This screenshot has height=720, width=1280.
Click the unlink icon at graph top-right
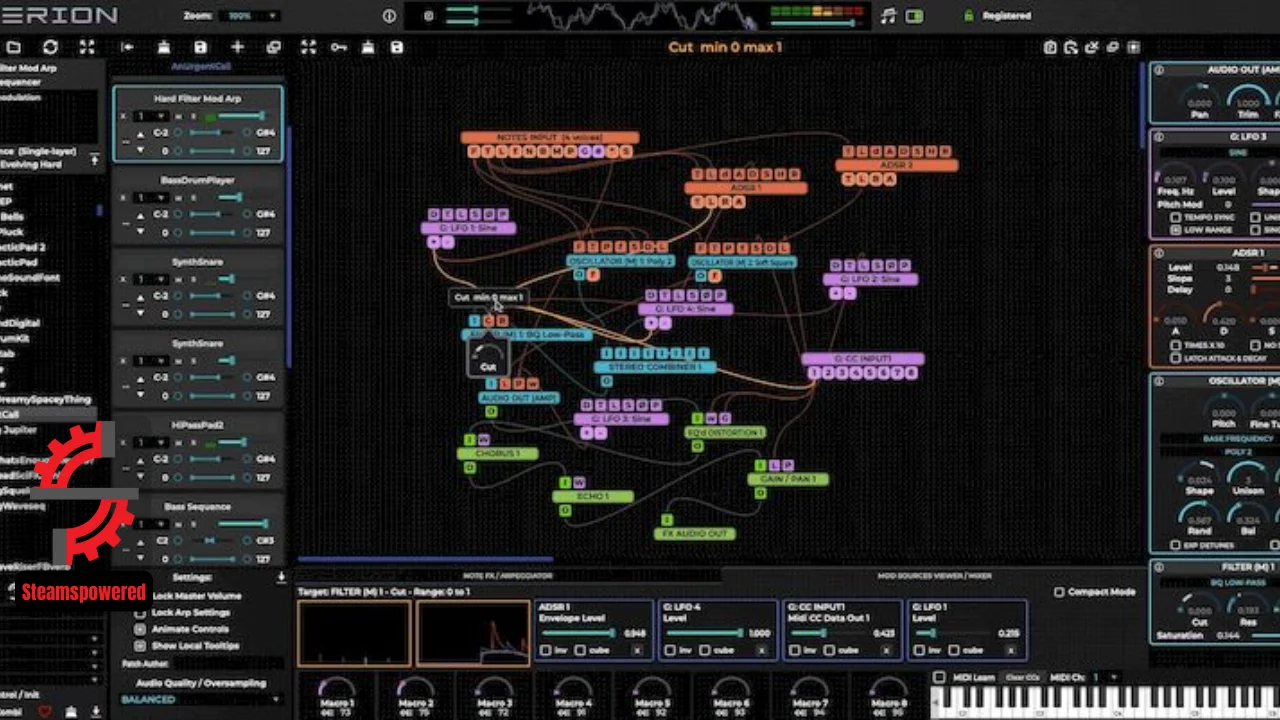1092,47
